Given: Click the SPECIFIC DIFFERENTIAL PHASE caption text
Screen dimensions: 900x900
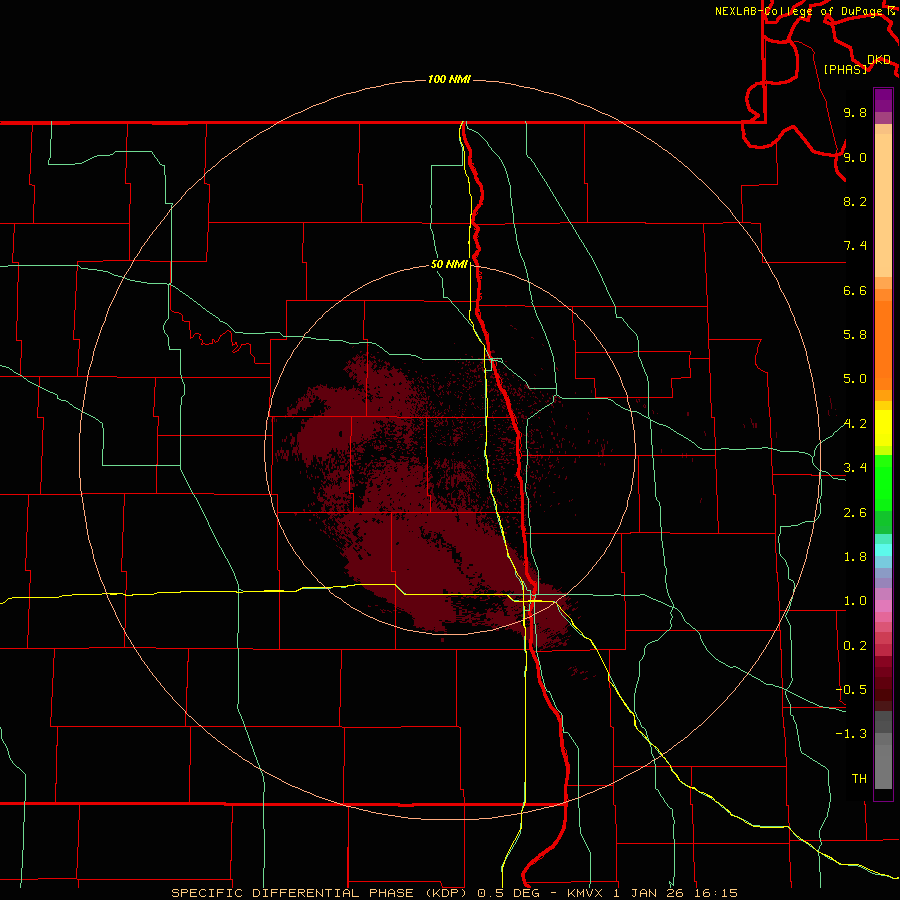Looking at the screenshot, I should (292, 893).
